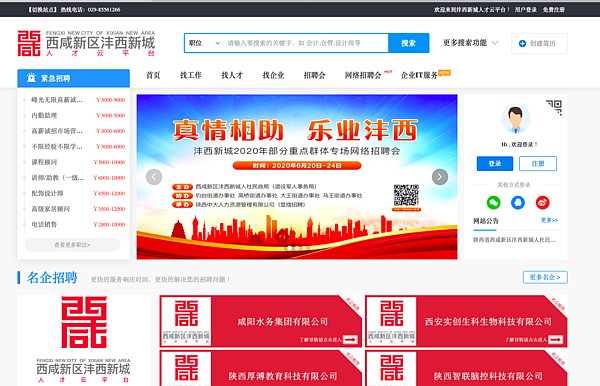
Task: Open the 找企业 nav item
Action: (x=273, y=75)
